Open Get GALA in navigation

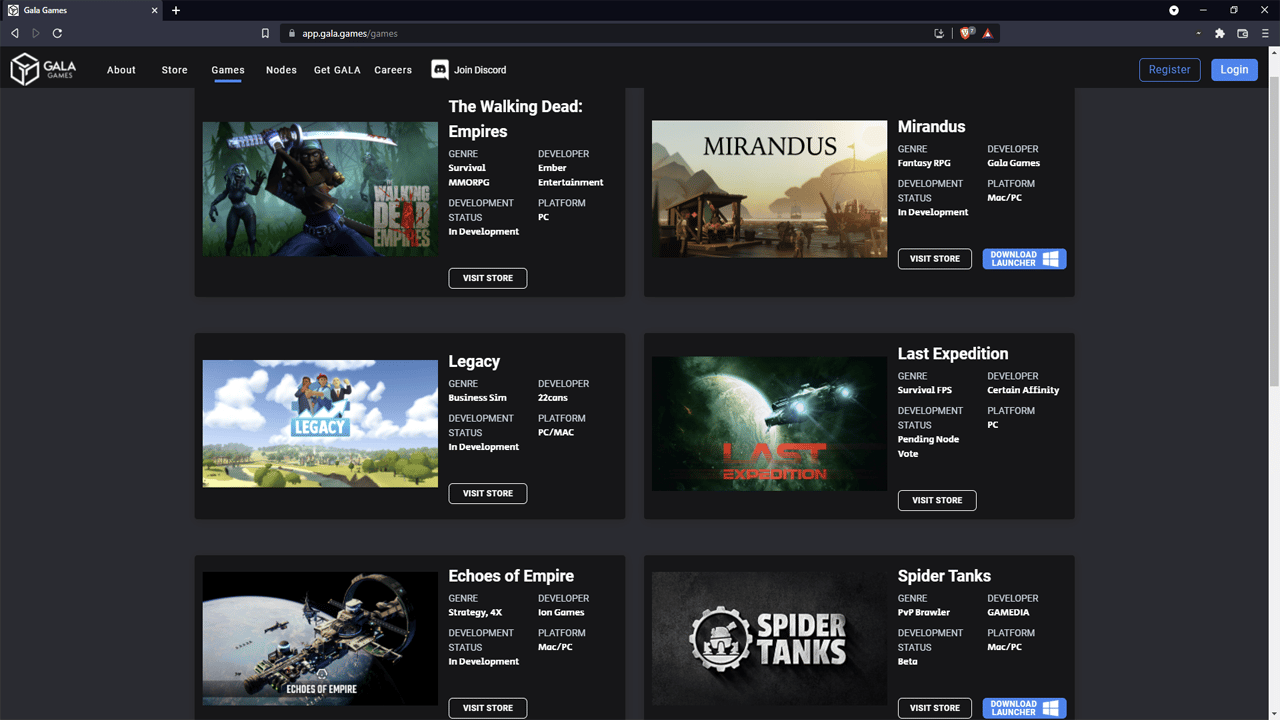pyautogui.click(x=337, y=70)
